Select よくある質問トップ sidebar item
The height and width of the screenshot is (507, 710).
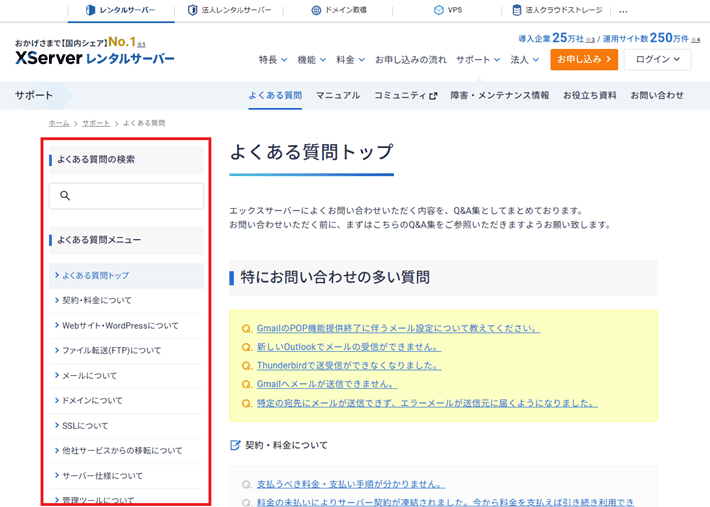coord(126,276)
